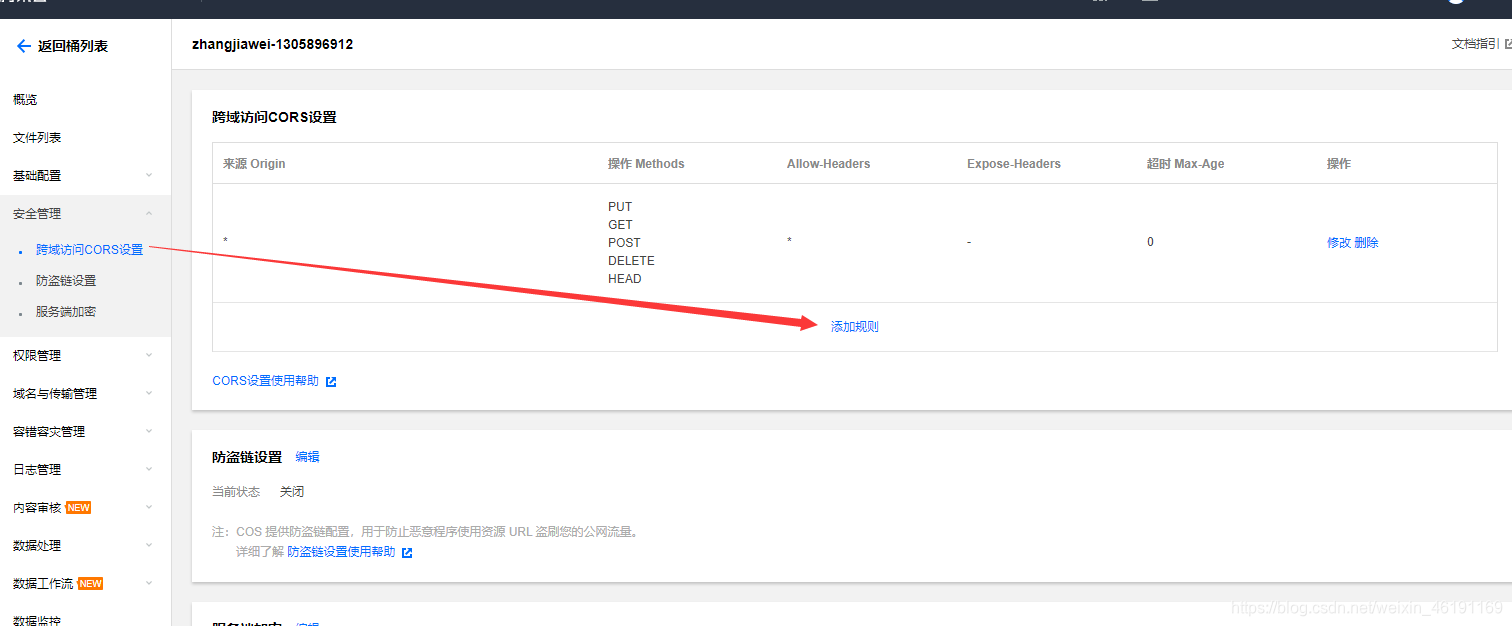Expand the 容错容灾管理 menu
Viewport: 1512px width, 626px height.
pyautogui.click(x=149, y=431)
